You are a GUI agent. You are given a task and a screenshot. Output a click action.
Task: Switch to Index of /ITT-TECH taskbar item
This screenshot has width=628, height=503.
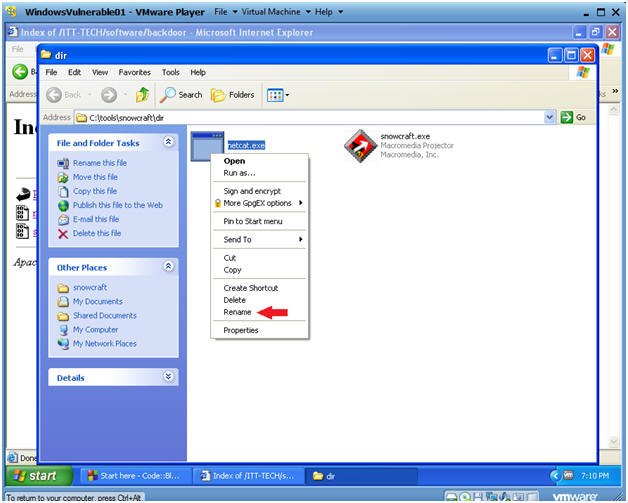pos(248,476)
